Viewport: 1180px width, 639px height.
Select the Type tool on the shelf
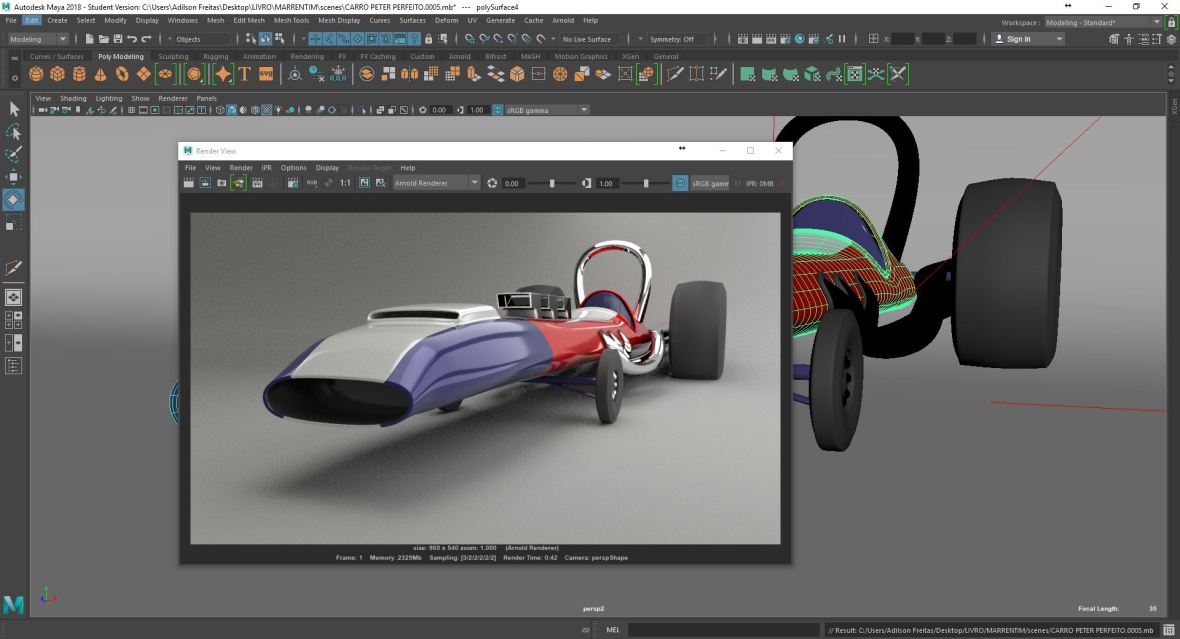click(243, 74)
